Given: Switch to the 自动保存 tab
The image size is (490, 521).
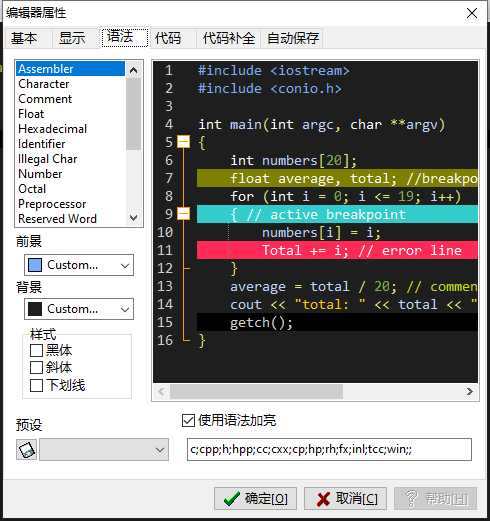Looking at the screenshot, I should click(293, 38).
